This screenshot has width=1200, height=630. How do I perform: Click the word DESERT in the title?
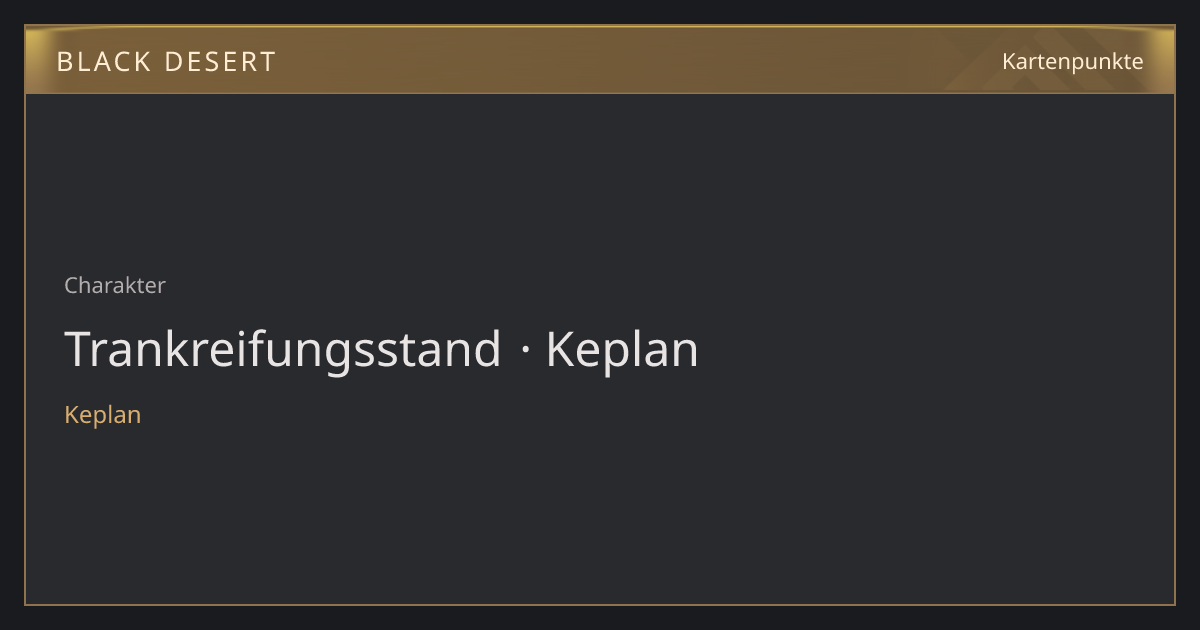click(220, 62)
